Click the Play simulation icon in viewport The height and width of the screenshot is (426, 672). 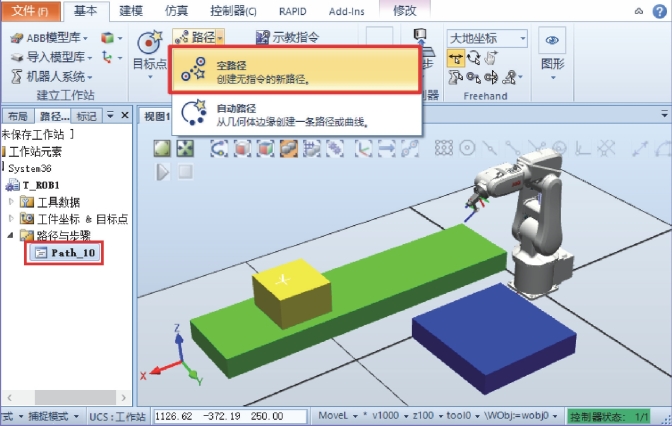(162, 172)
